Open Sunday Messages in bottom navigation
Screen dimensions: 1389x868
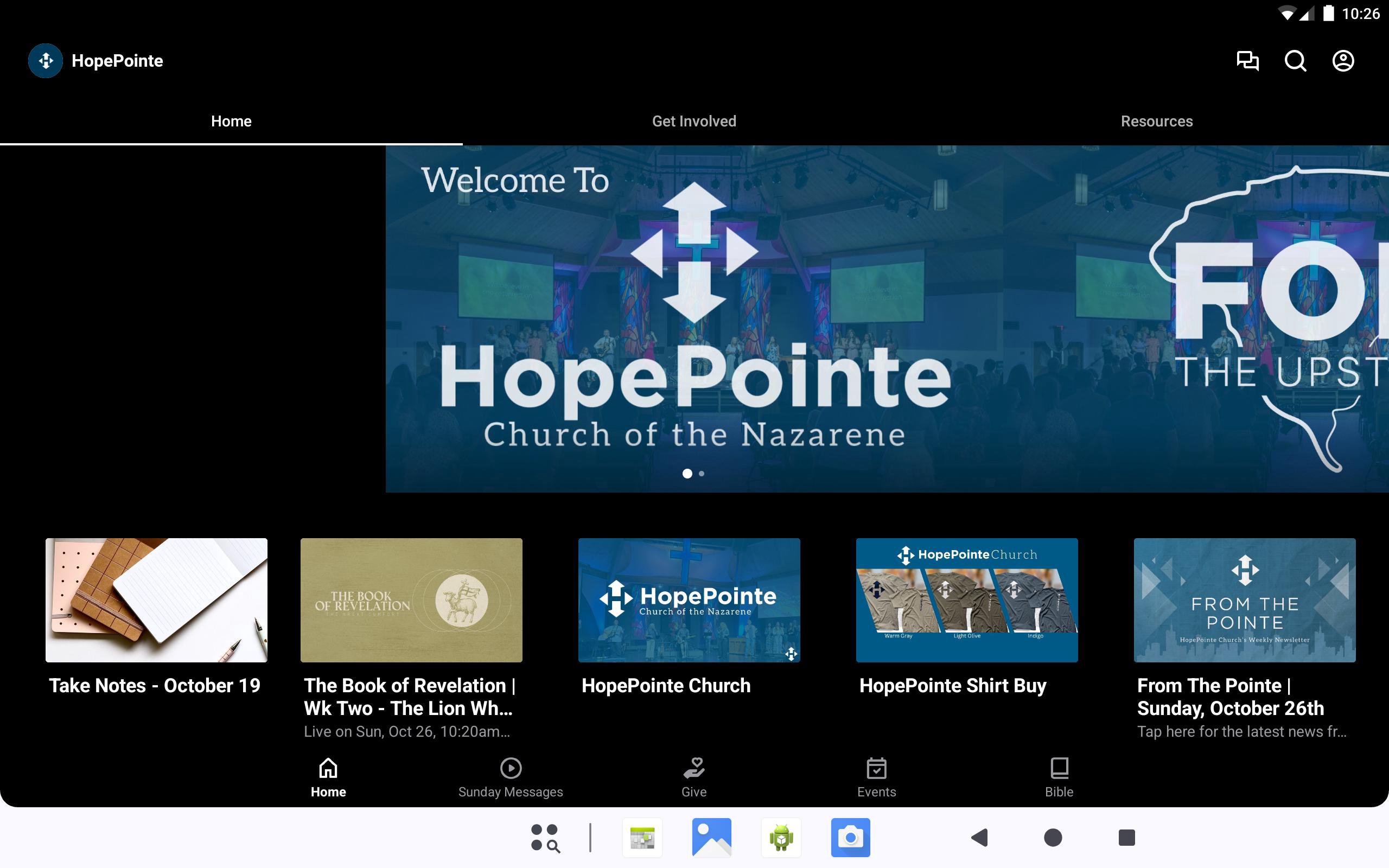tap(510, 778)
